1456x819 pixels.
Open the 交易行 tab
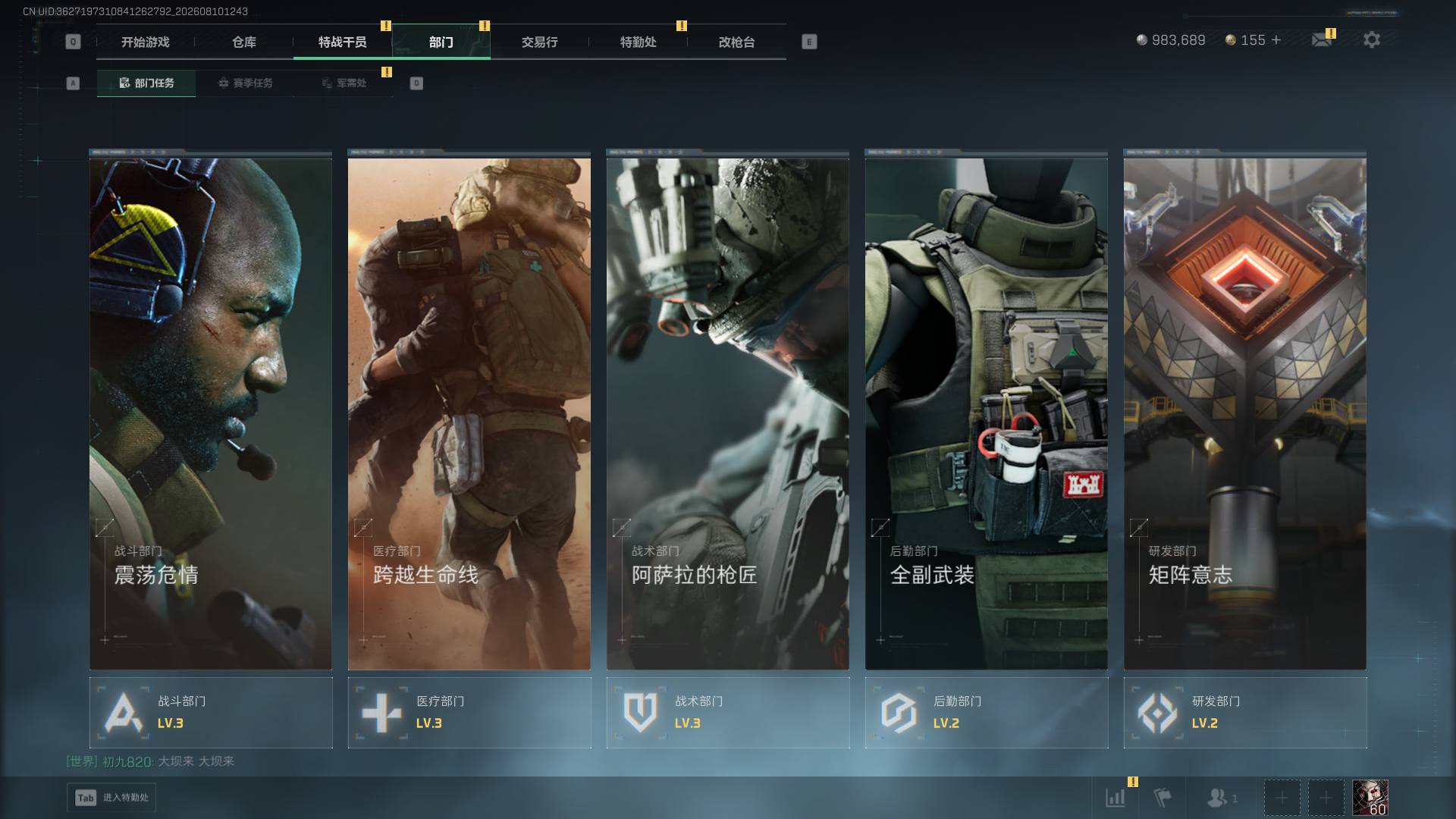pos(540,42)
